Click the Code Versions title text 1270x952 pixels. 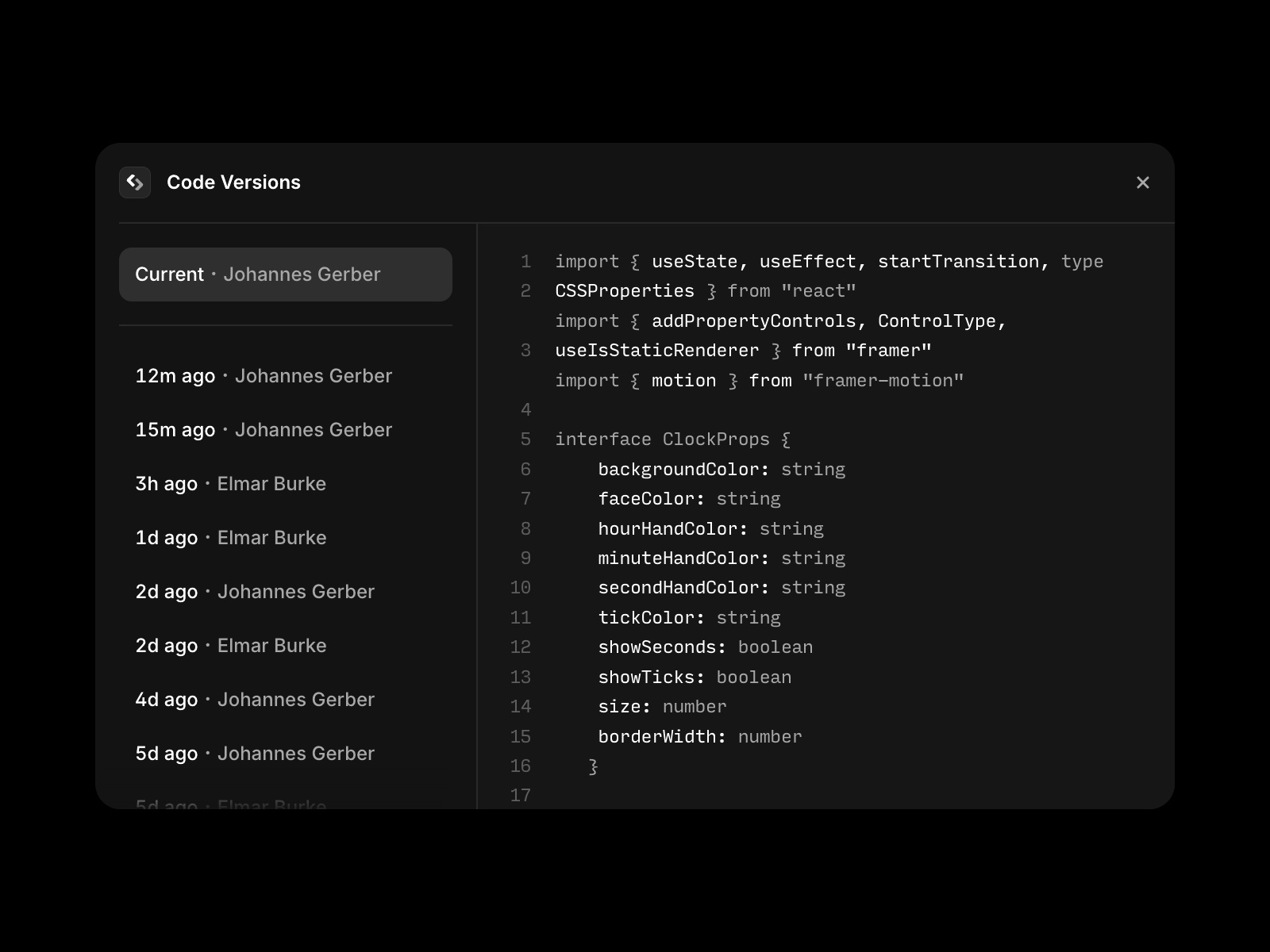[x=233, y=182]
